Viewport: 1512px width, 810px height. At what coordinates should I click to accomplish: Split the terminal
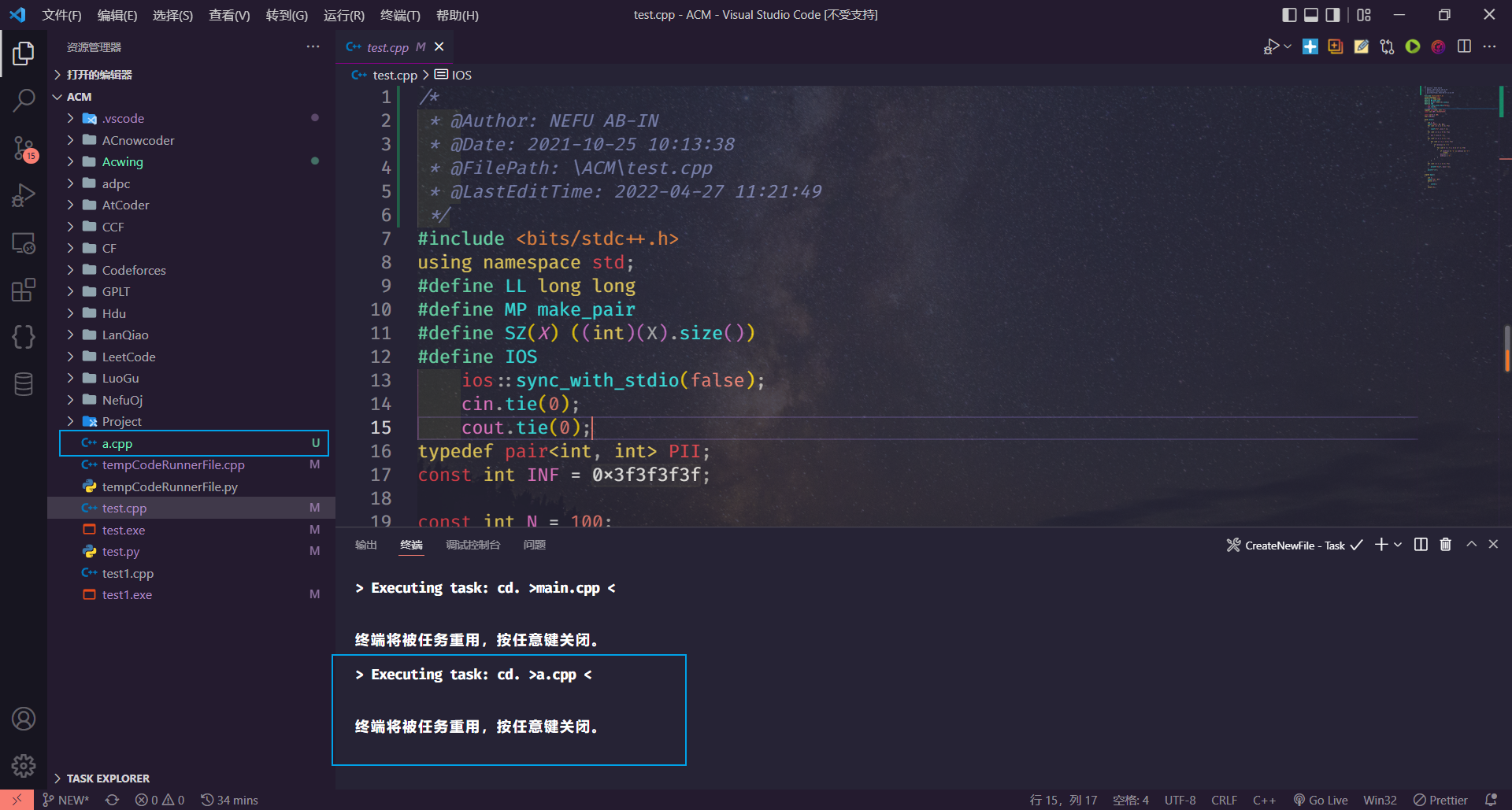click(x=1421, y=544)
